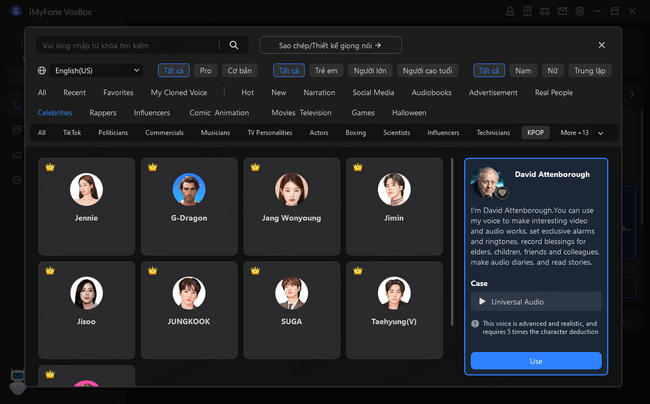Open My Cloned Voice tab
This screenshot has height=404, width=650.
[x=179, y=92]
